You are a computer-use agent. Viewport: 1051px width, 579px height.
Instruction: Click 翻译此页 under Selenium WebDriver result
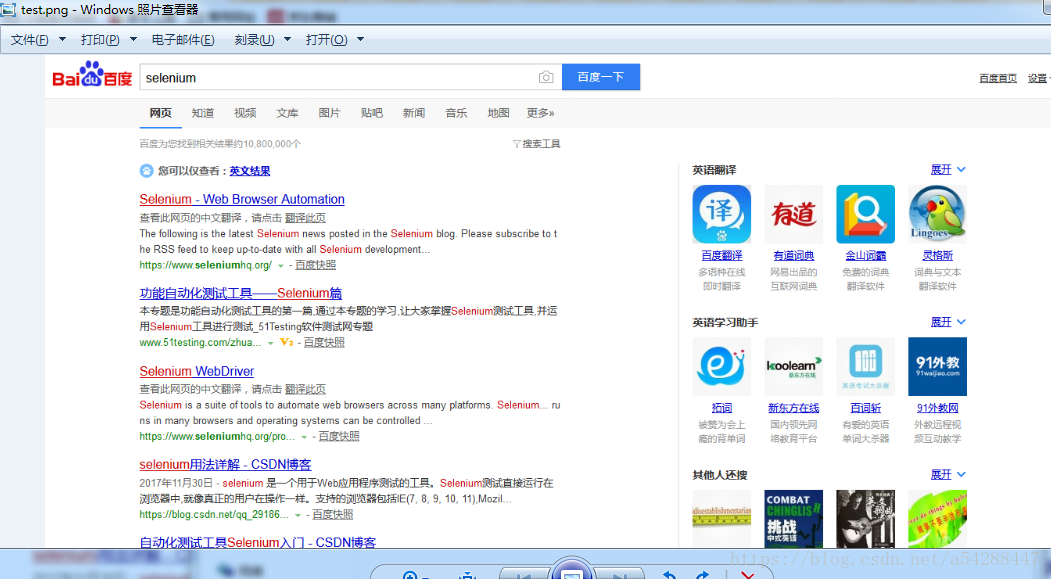point(305,389)
